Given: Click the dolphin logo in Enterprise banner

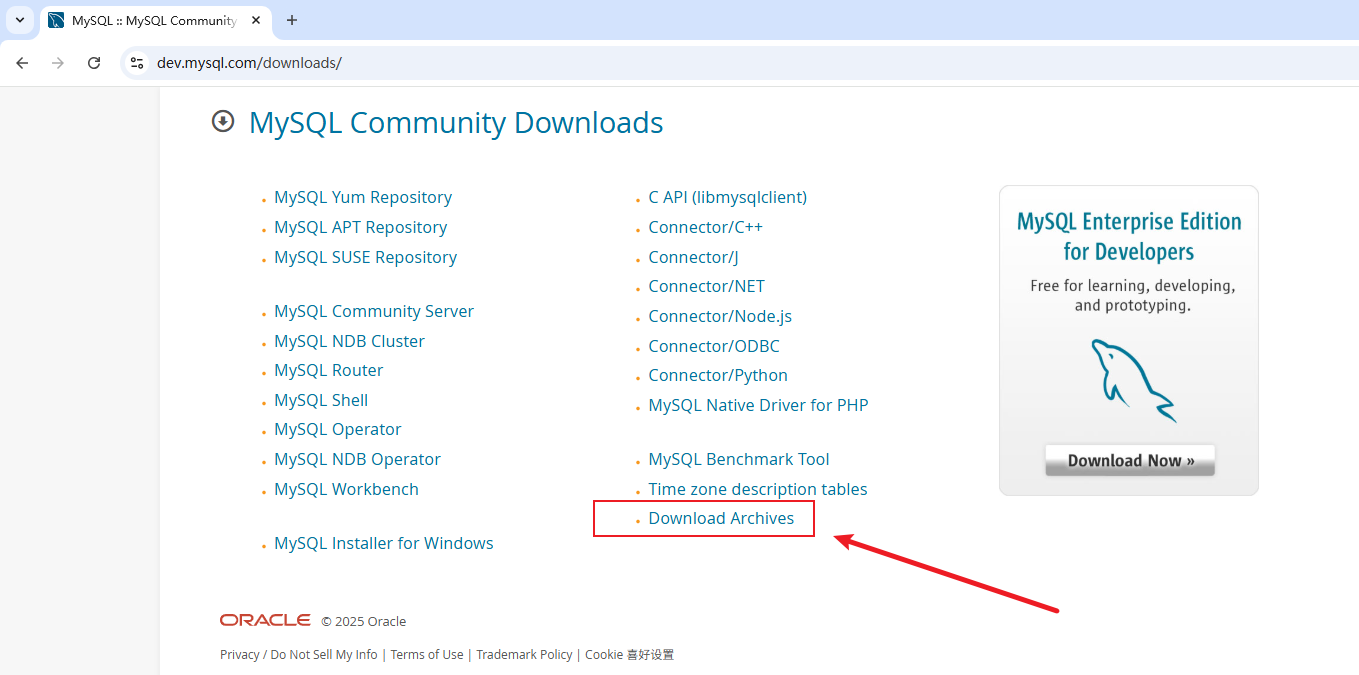Looking at the screenshot, I should [x=1133, y=380].
